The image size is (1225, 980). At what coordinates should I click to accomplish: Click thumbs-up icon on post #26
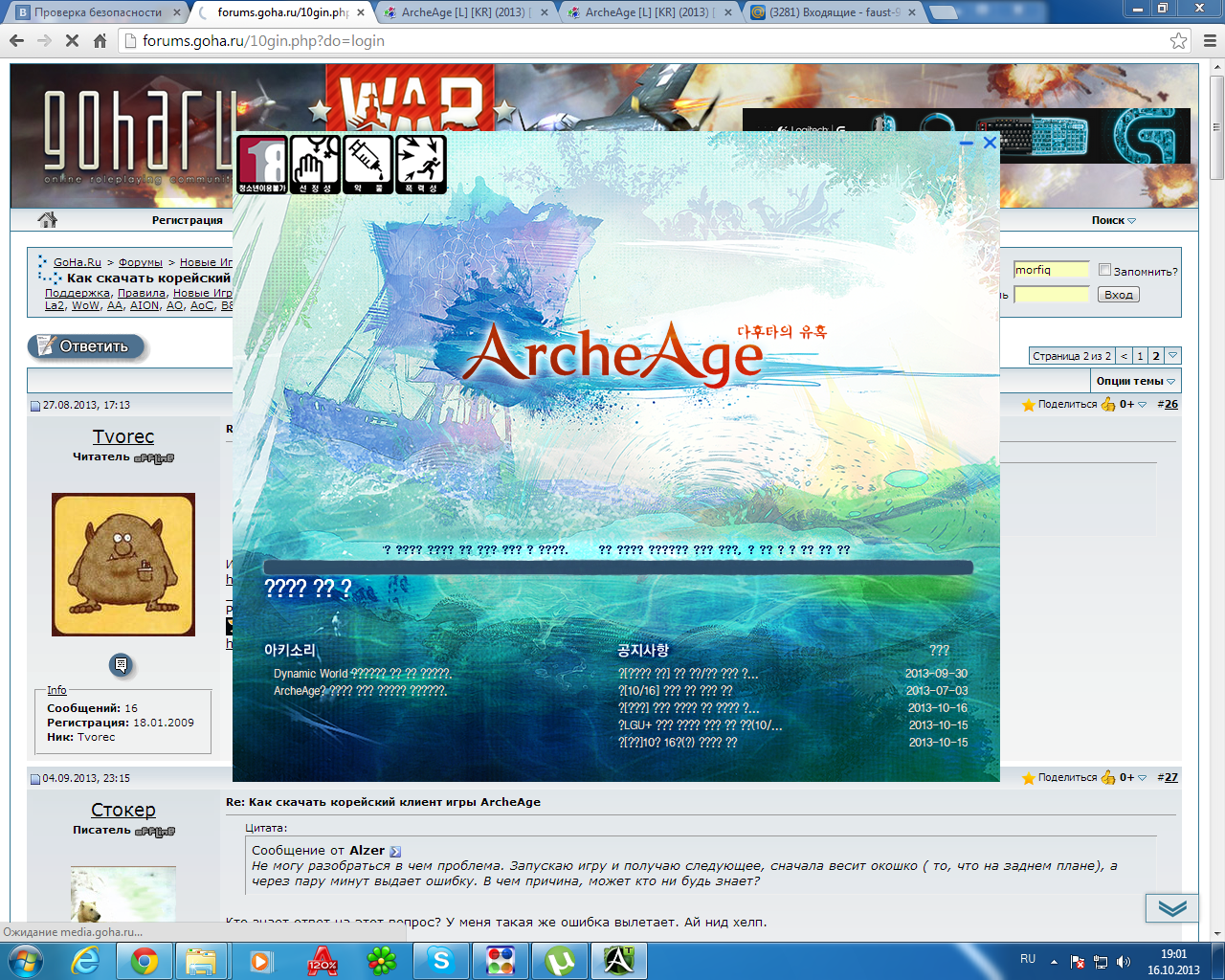click(x=1108, y=404)
